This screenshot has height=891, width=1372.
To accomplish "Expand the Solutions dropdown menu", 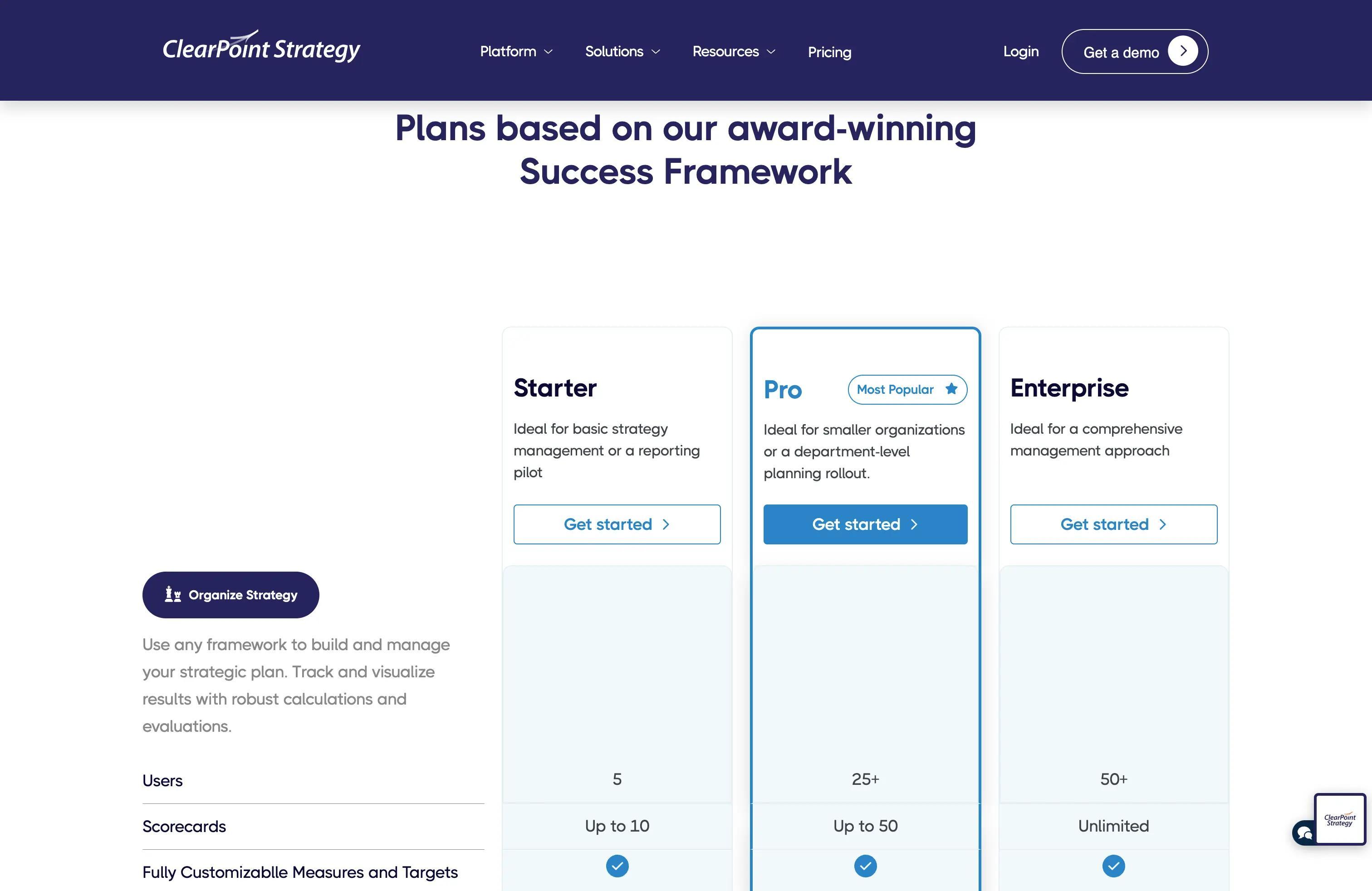I will (x=622, y=50).
